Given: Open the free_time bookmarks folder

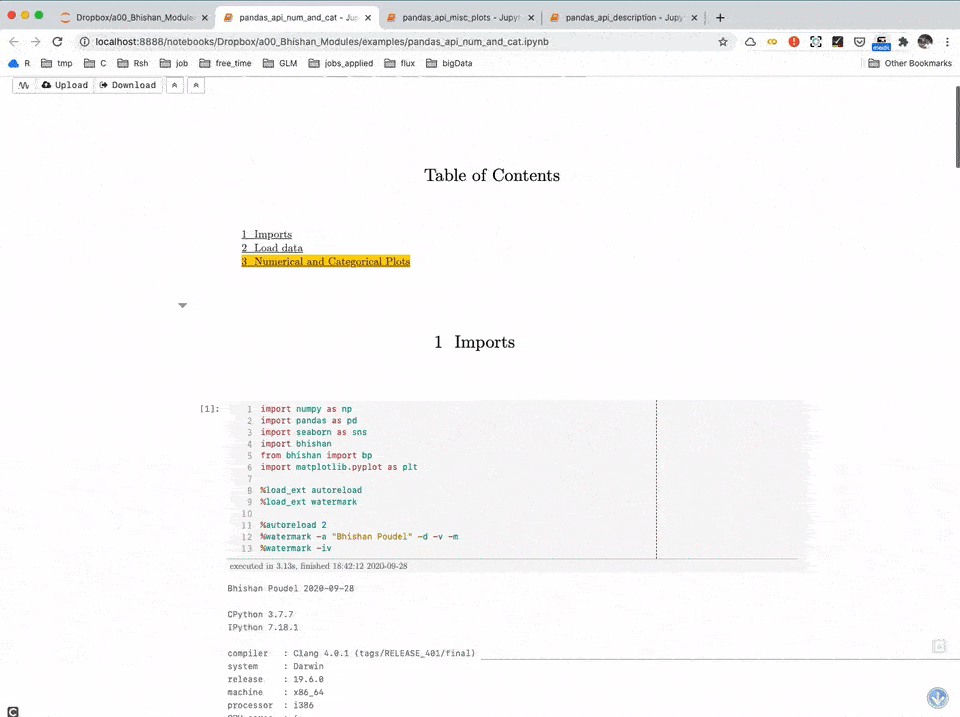Looking at the screenshot, I should tap(225, 63).
